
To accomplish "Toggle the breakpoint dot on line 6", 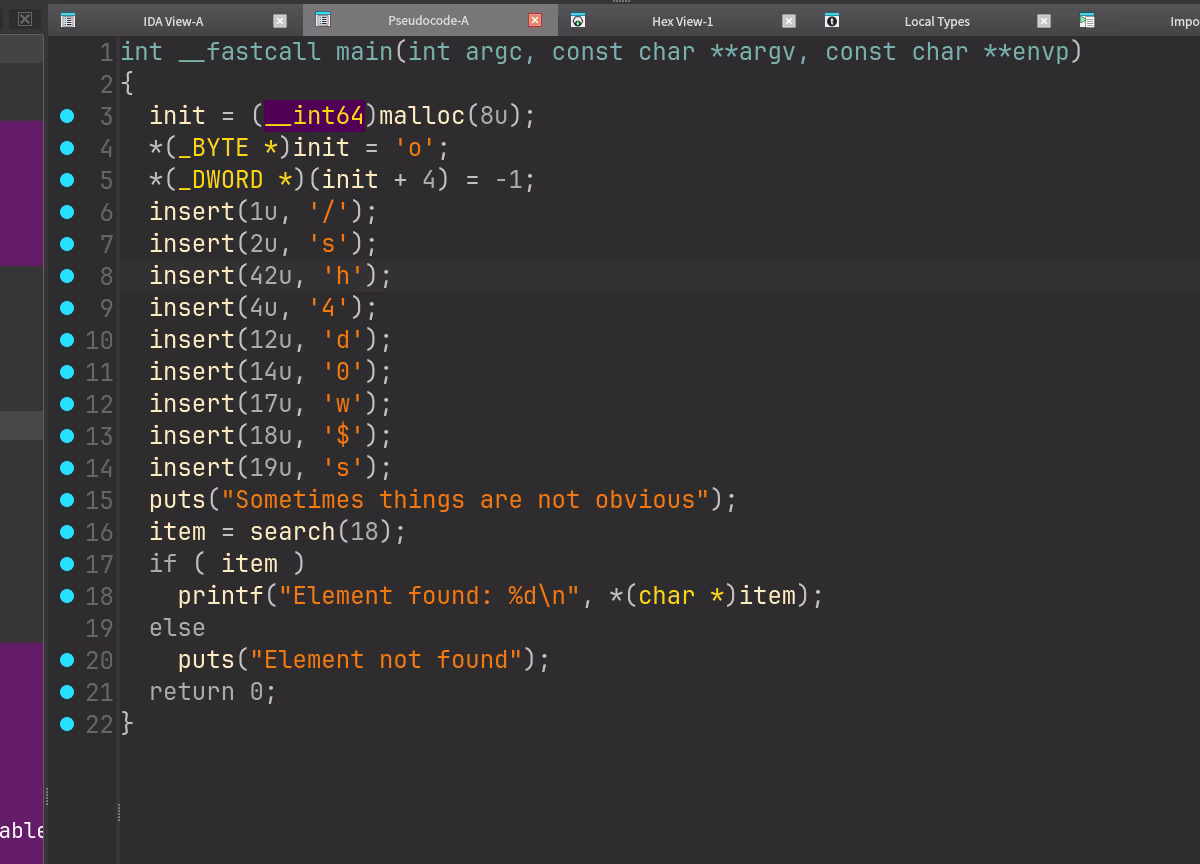I will 67,211.
